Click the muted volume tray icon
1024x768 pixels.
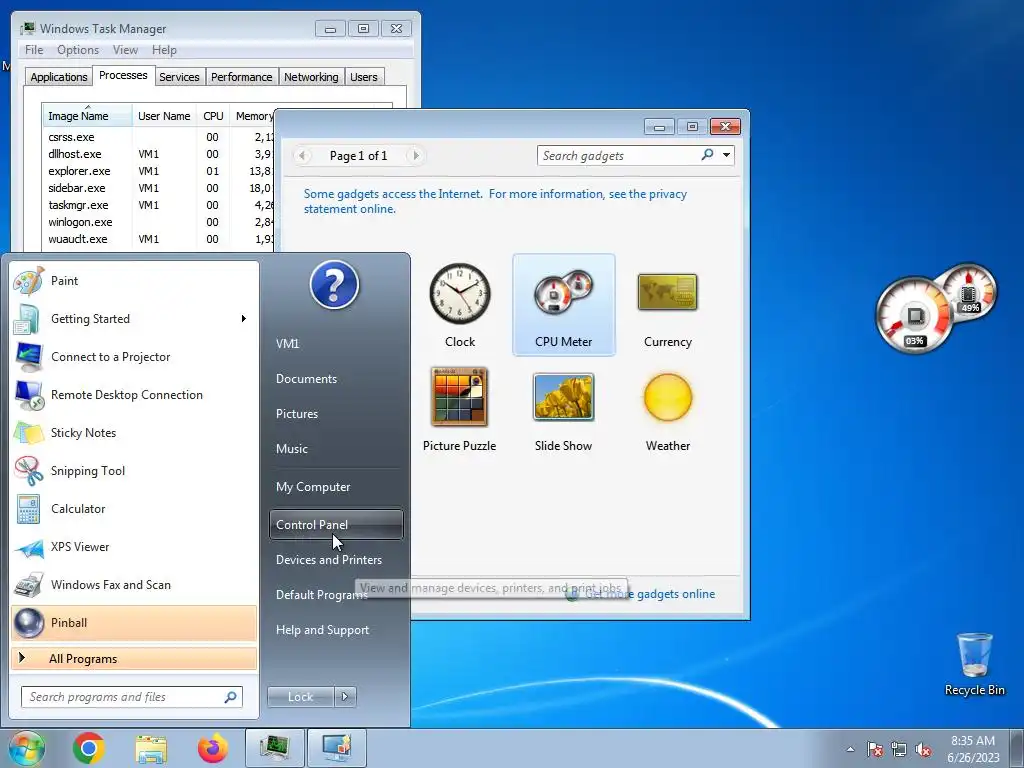[923, 749]
